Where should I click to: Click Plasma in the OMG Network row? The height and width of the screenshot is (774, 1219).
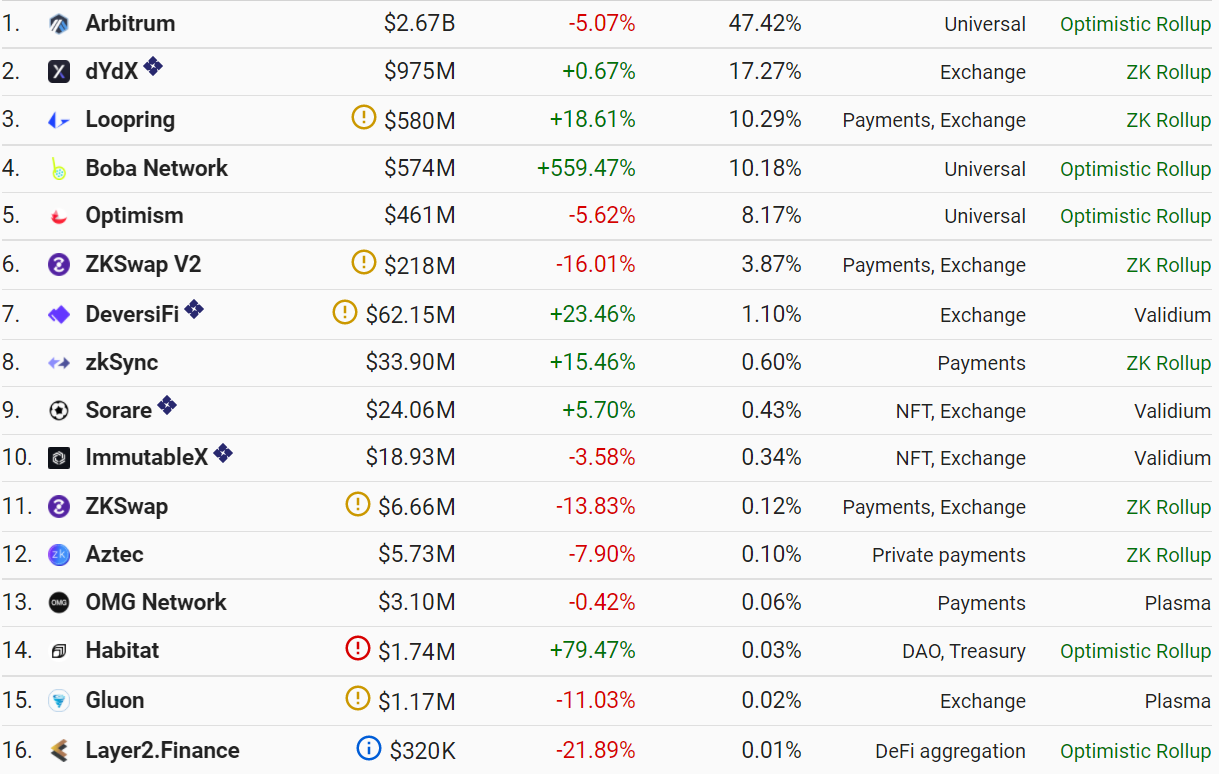pyautogui.click(x=1178, y=603)
